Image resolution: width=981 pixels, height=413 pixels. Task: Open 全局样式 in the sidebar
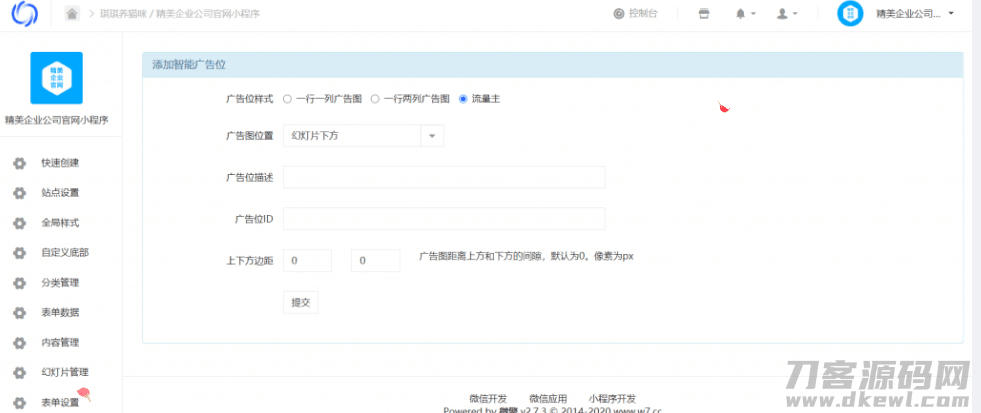click(x=60, y=223)
